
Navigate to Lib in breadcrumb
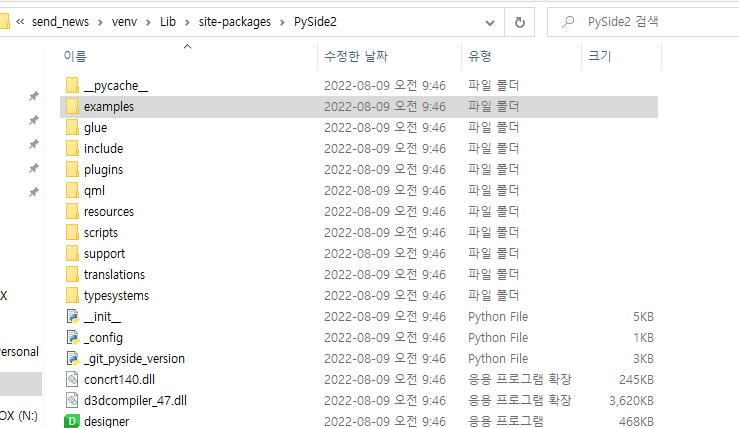(168, 22)
